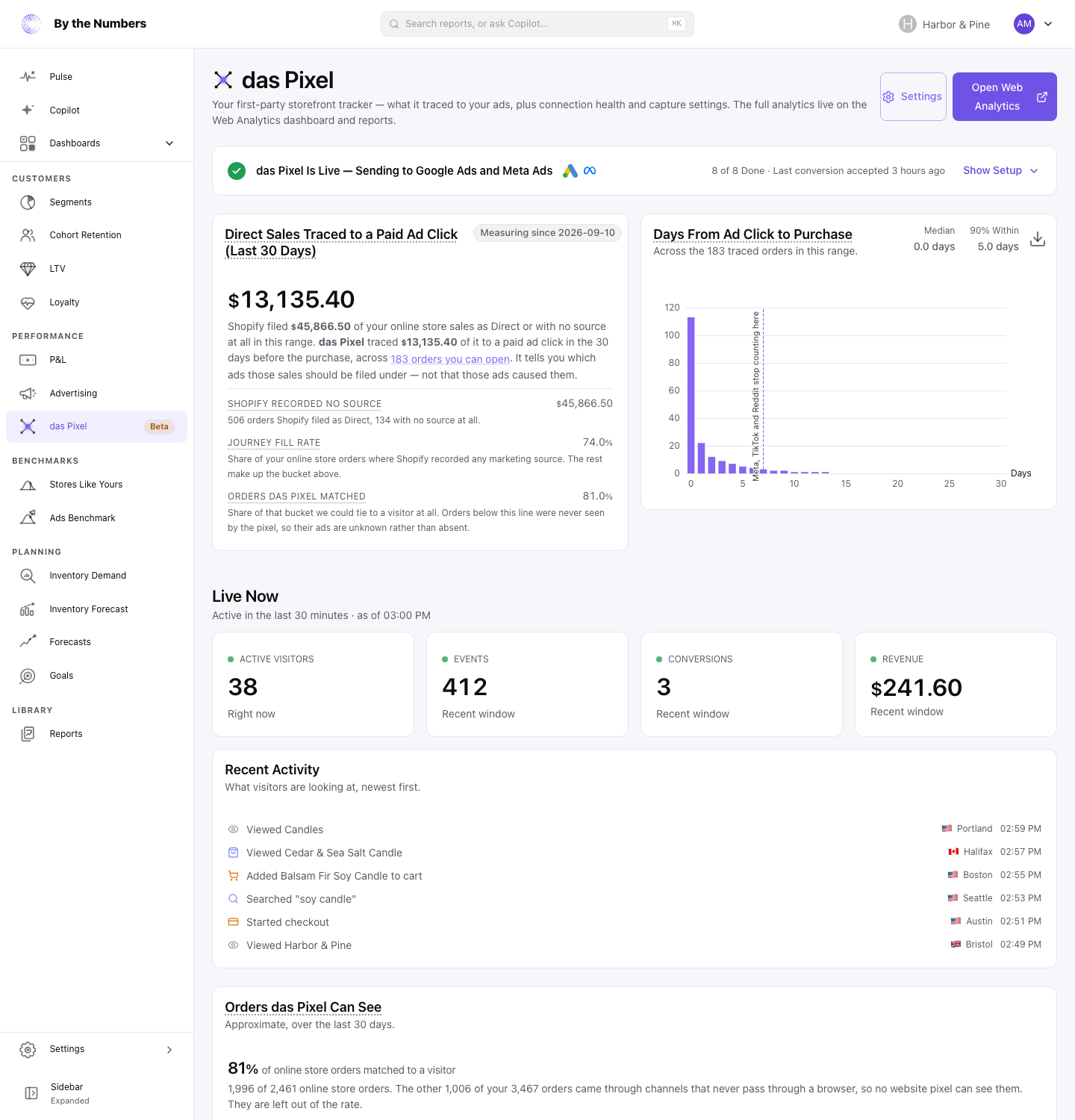Image resolution: width=1075 pixels, height=1120 pixels.
Task: Click the $13,135.40 traced sales value
Action: pos(291,299)
